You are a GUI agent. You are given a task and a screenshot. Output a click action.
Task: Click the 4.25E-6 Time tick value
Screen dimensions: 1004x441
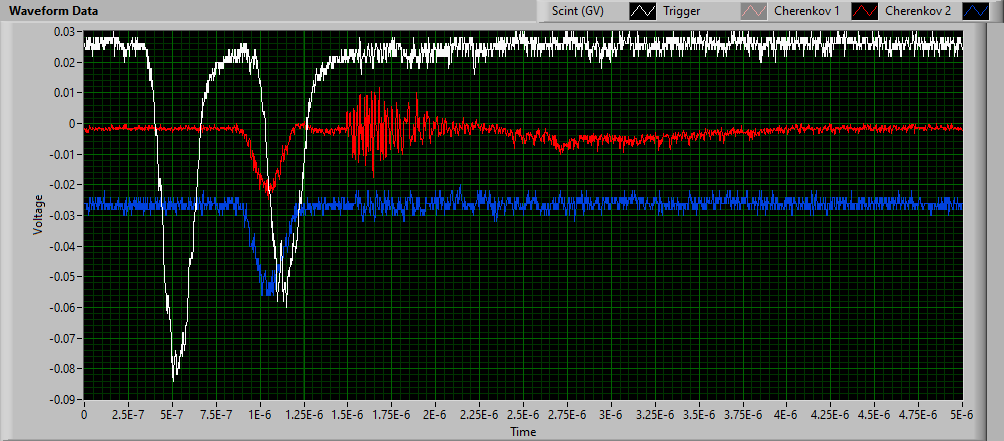[830, 413]
